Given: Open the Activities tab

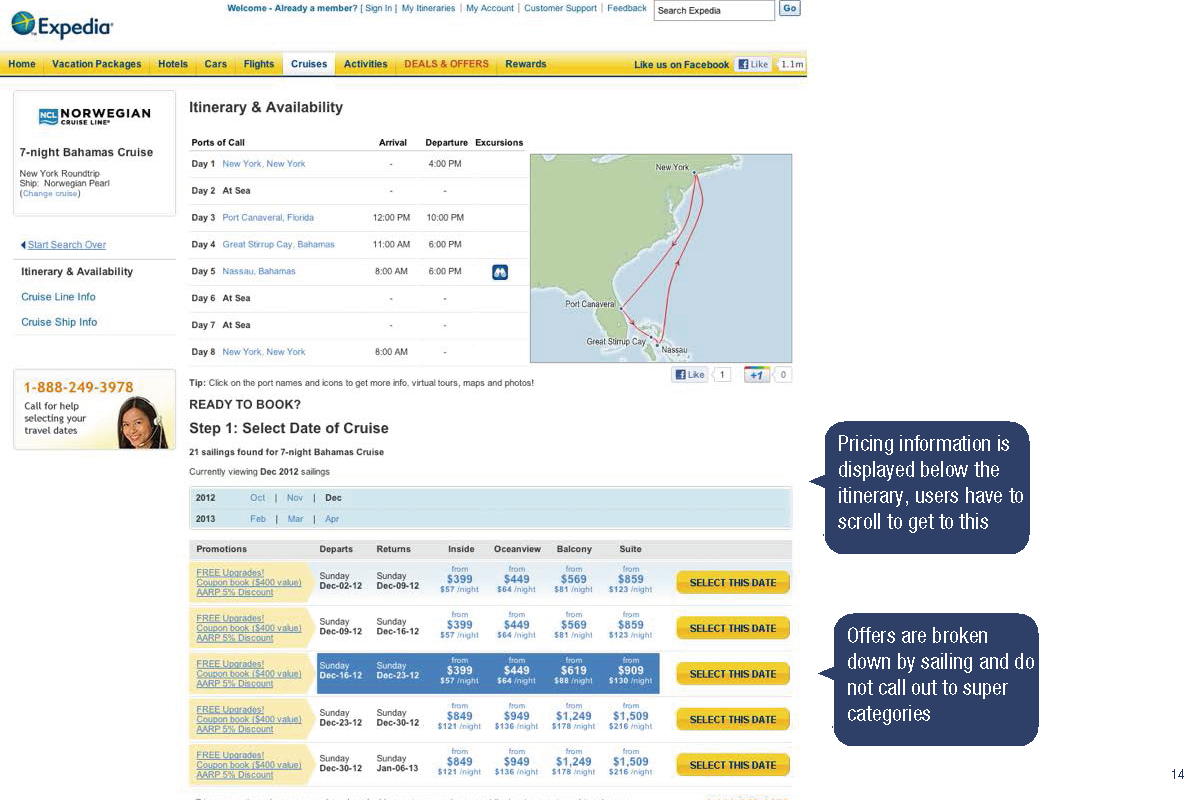Looking at the screenshot, I should click(x=366, y=64).
